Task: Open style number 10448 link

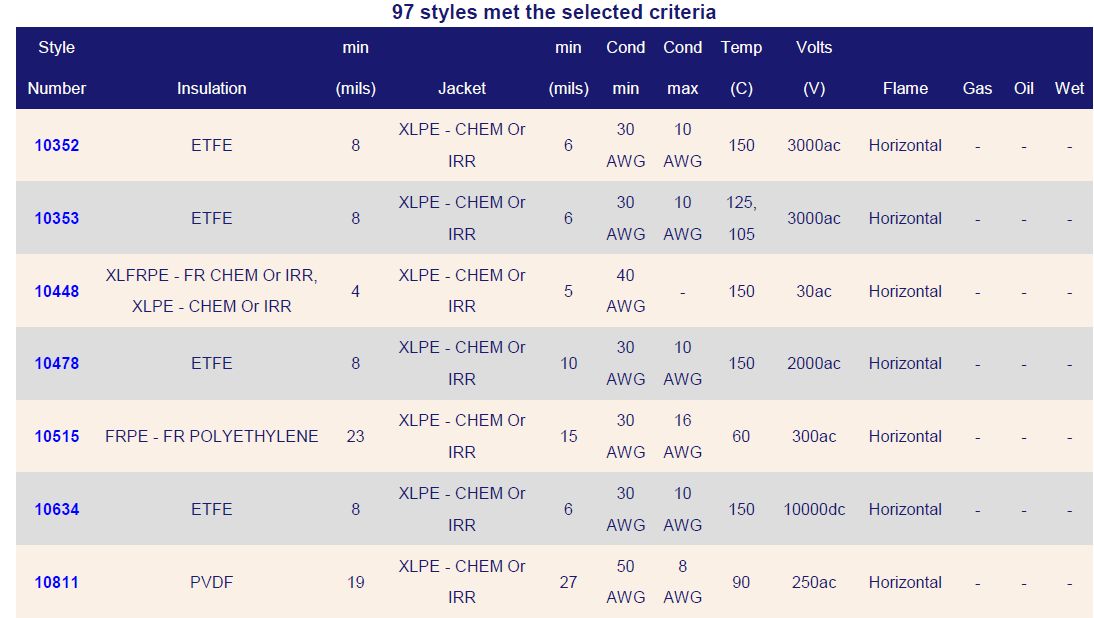Action: [x=57, y=291]
